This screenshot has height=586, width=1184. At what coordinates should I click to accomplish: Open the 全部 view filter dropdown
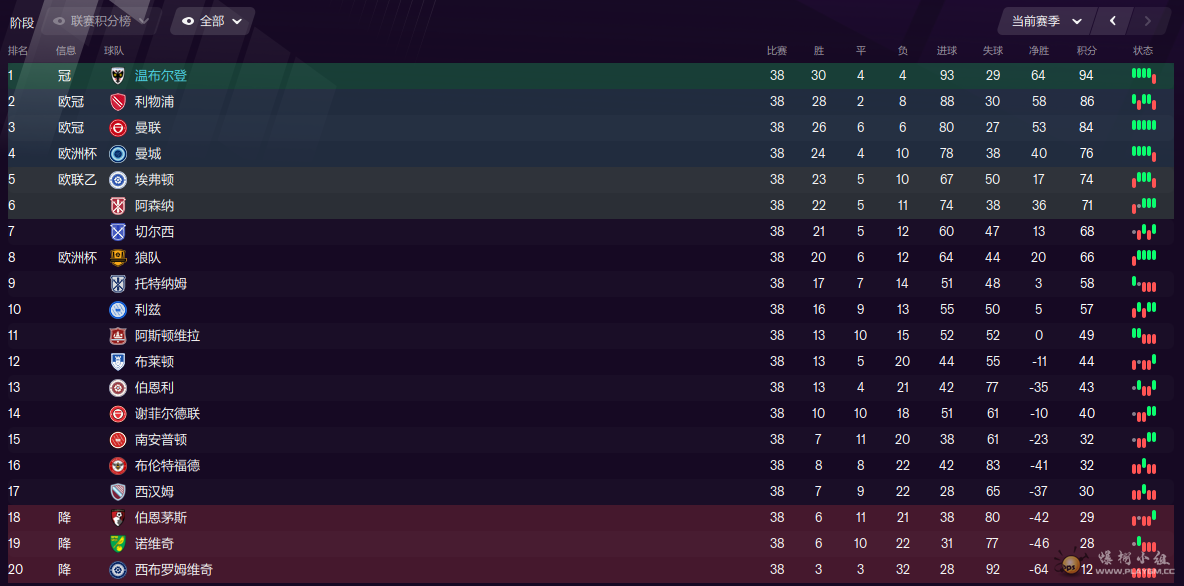click(x=212, y=21)
